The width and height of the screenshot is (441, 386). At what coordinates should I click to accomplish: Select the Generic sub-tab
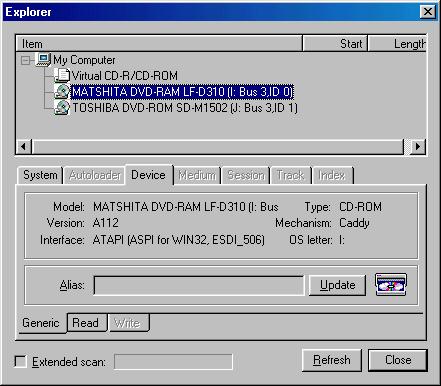click(41, 323)
